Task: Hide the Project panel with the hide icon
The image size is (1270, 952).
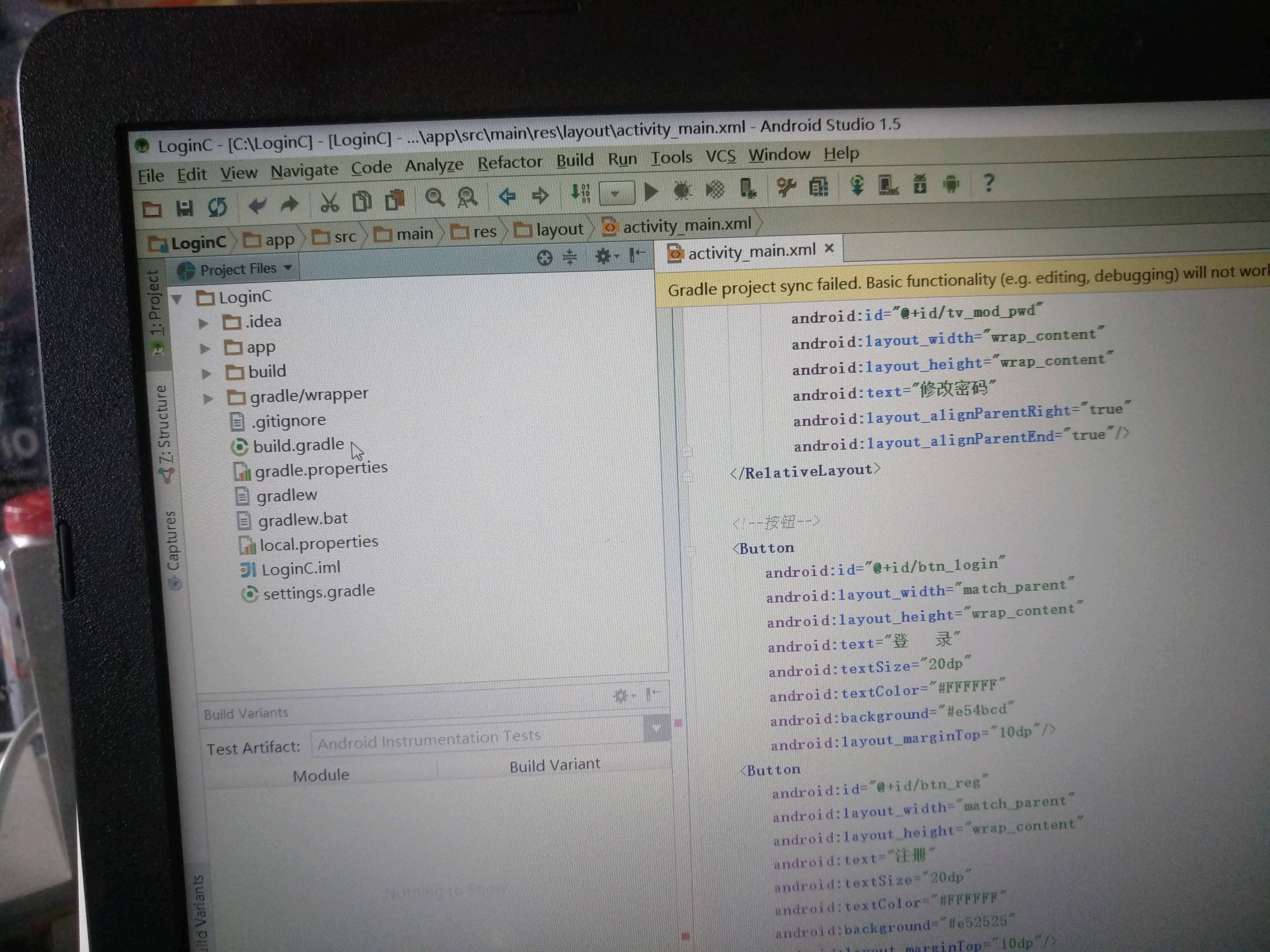Action: click(637, 255)
